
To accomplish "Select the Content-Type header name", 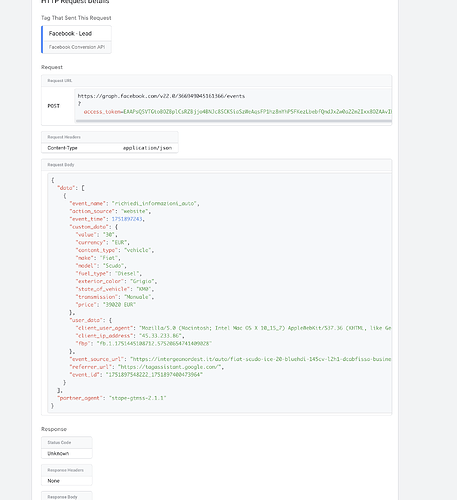I will [x=62, y=148].
